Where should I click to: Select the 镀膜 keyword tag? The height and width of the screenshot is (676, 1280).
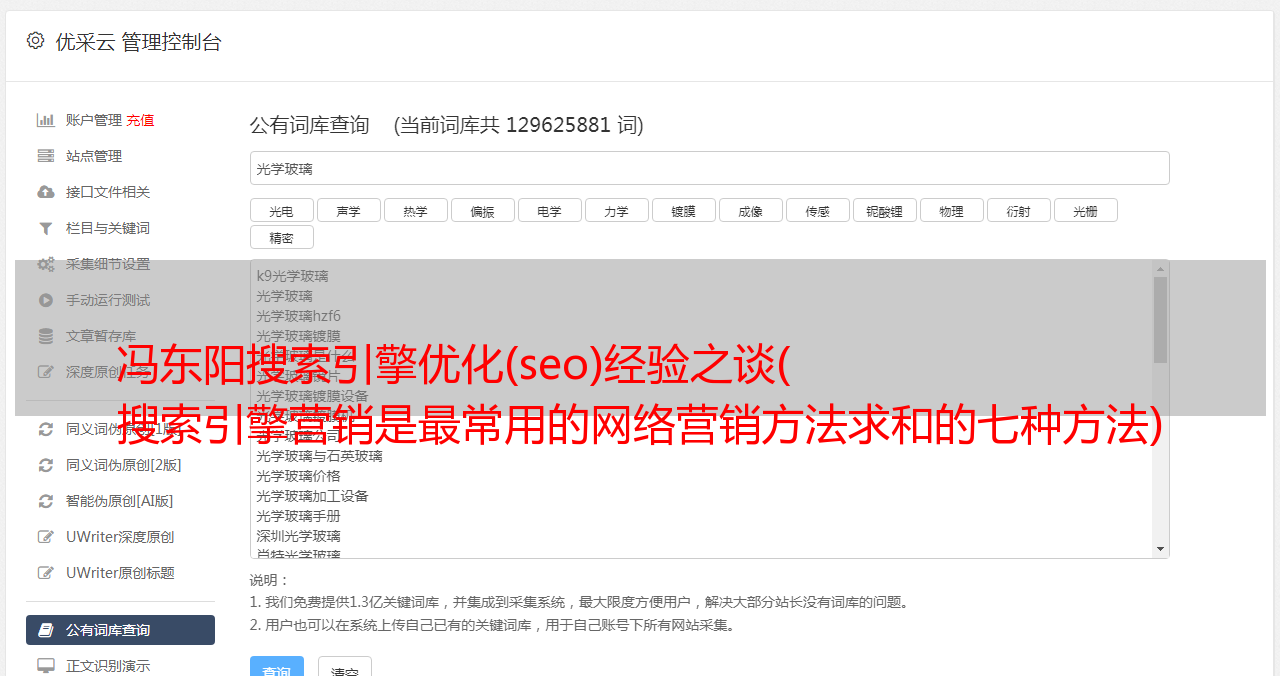point(684,211)
